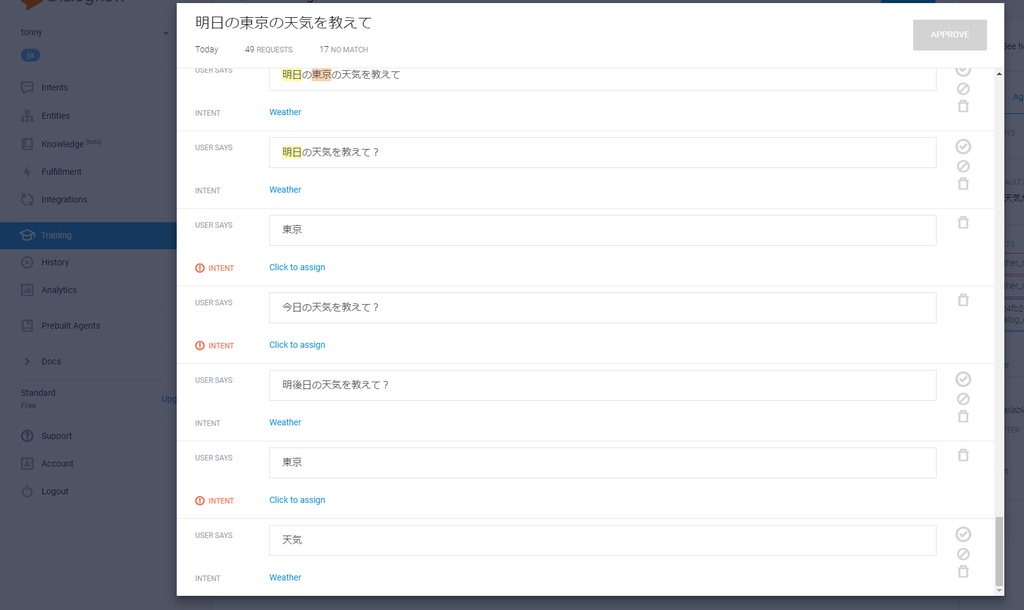The image size is (1024, 610).
Task: Open Entities in the sidebar
Action: (56, 116)
